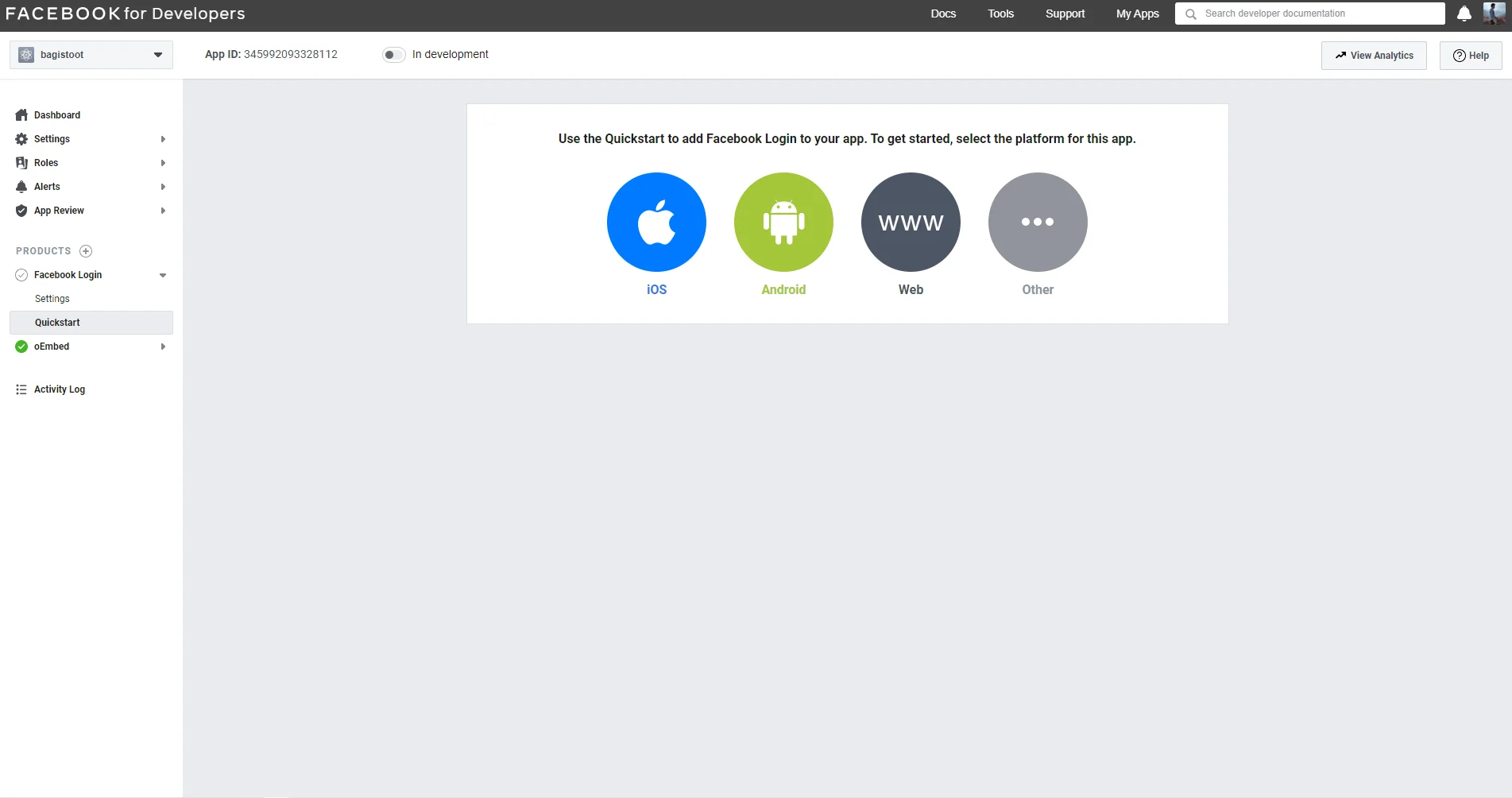Open the notifications bell
The height and width of the screenshot is (798, 1512).
(1464, 14)
